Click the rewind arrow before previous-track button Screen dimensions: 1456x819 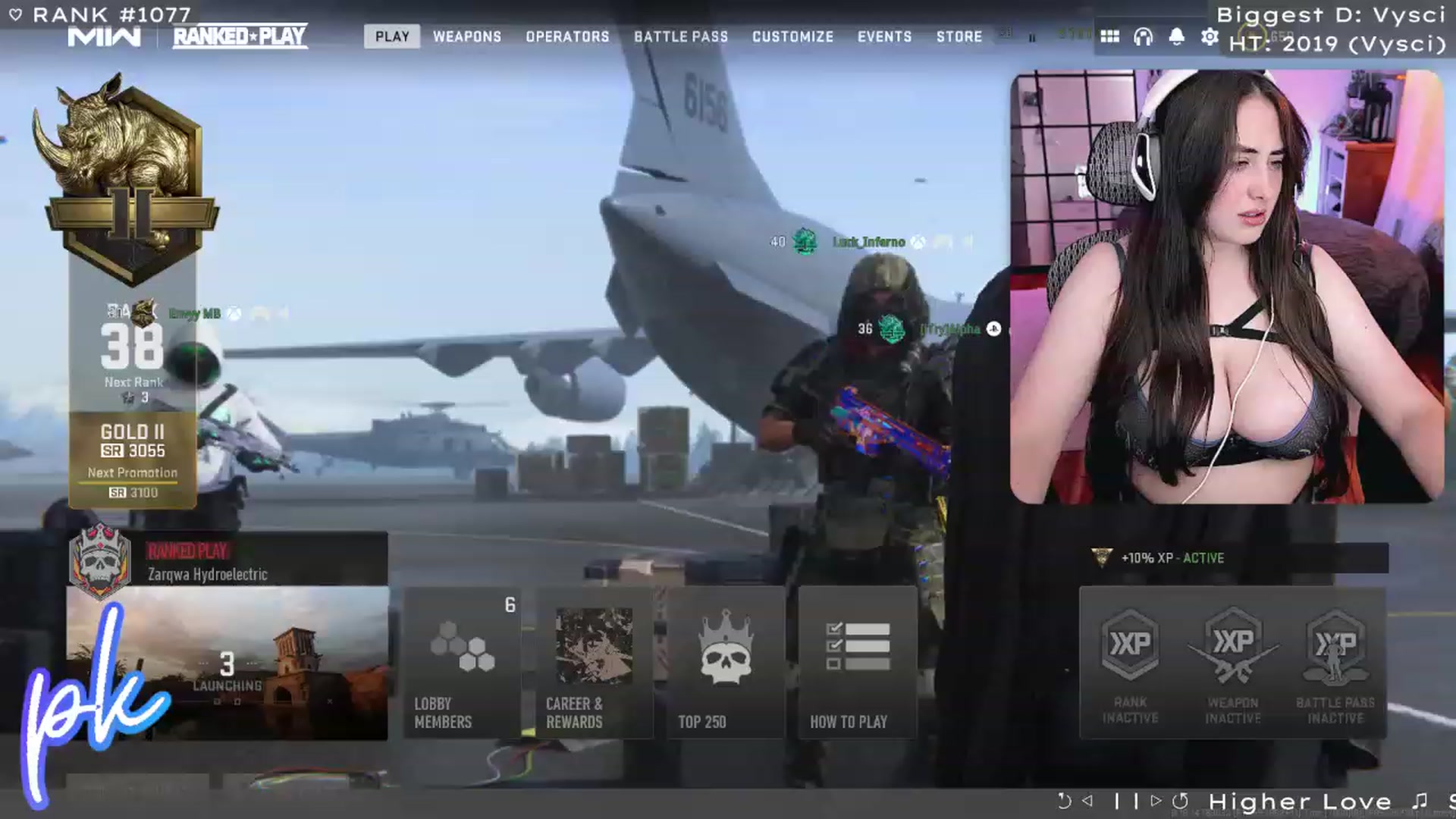1065,801
